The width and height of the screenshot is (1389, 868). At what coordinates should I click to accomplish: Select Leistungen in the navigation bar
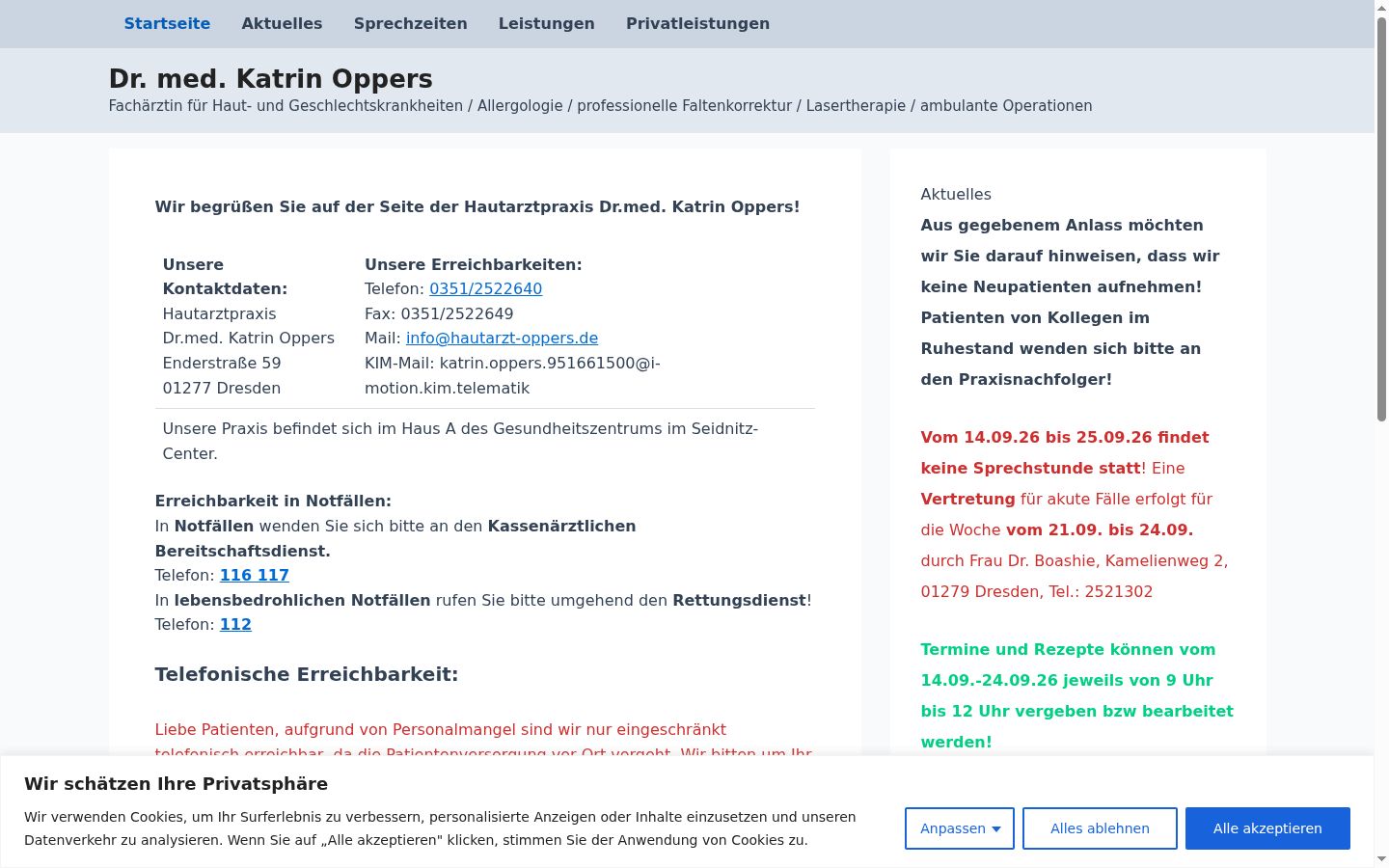[546, 23]
